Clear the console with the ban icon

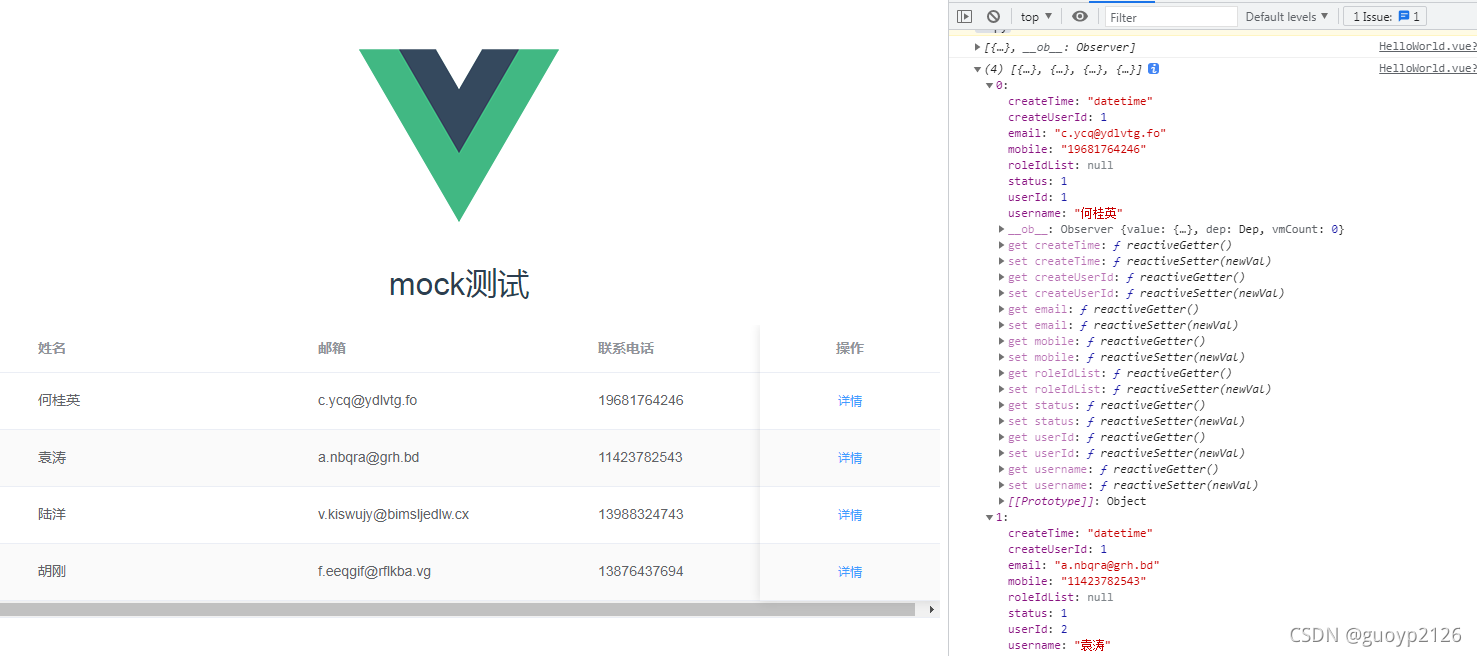(x=993, y=16)
